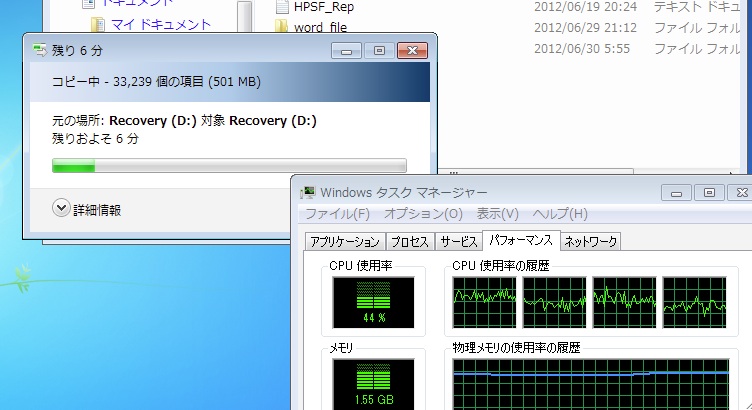Click the second CPU history graph
The height and width of the screenshot is (410, 752).
click(554, 302)
